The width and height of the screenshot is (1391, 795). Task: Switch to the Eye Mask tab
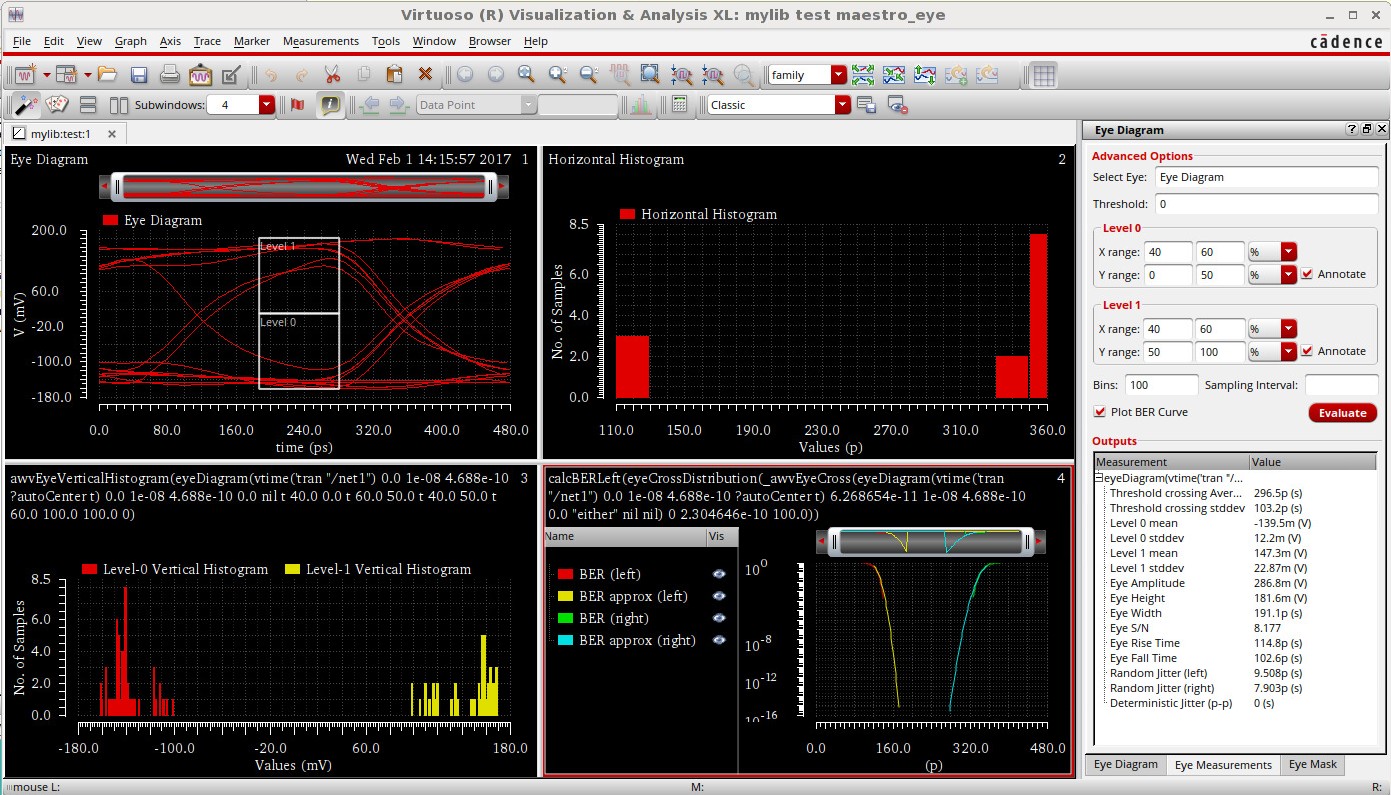coord(1312,764)
